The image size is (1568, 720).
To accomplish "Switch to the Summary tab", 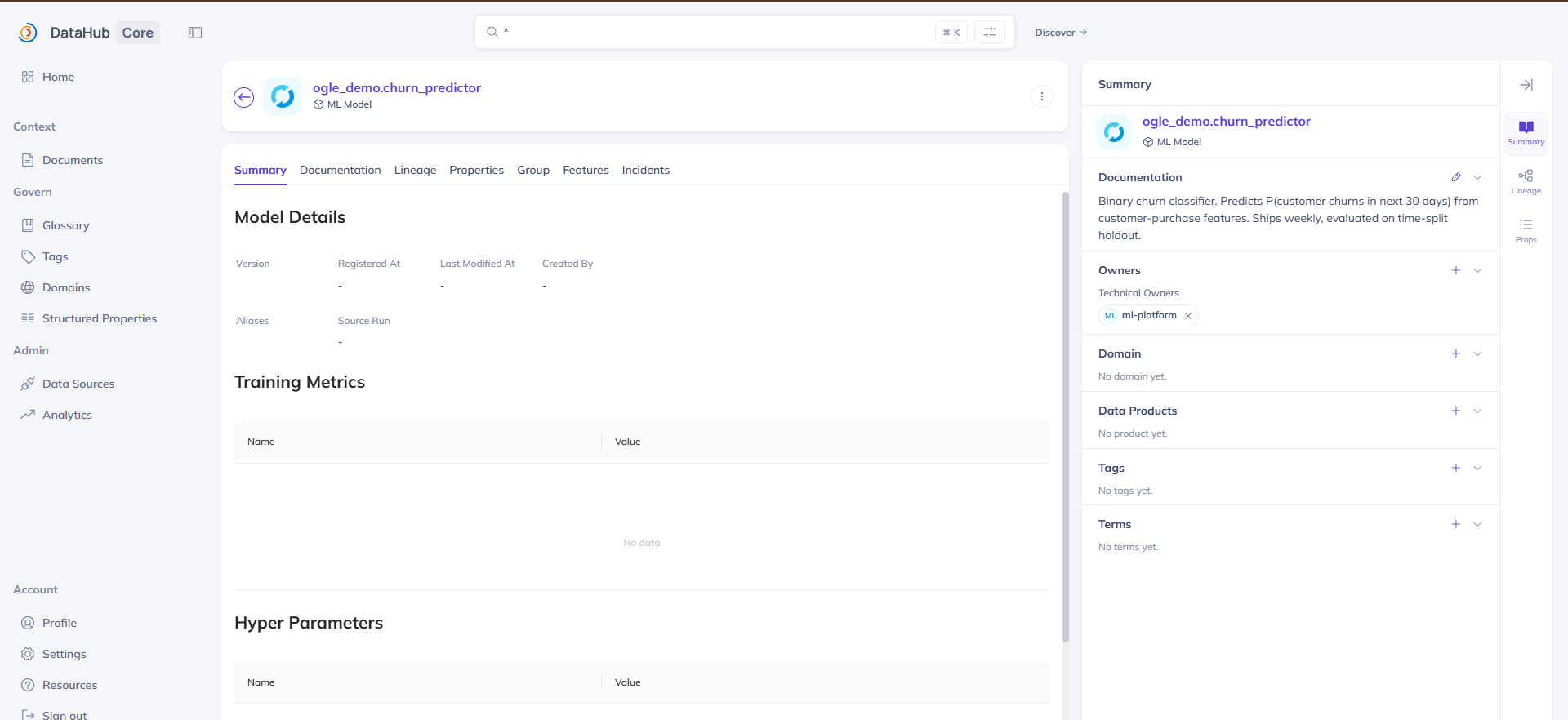I will (261, 170).
